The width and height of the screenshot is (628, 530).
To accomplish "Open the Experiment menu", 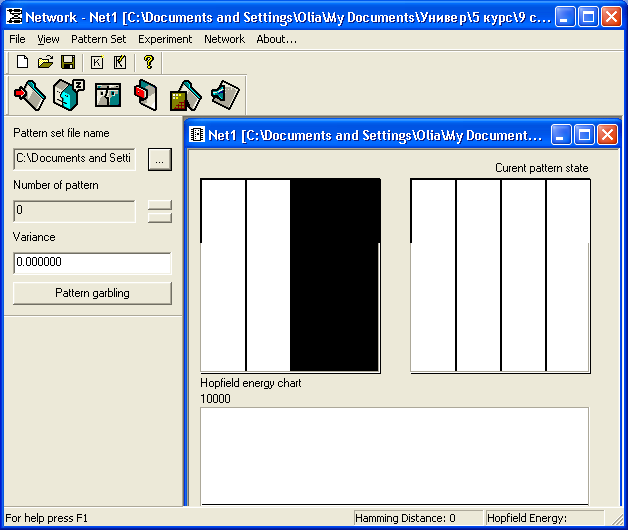I will (x=165, y=39).
